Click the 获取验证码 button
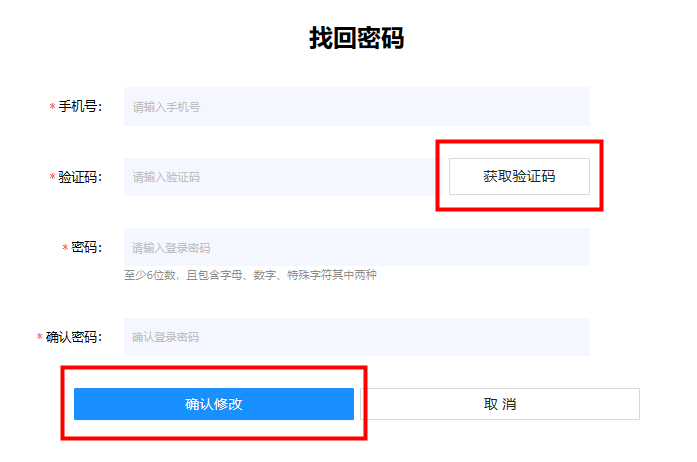 (519, 177)
